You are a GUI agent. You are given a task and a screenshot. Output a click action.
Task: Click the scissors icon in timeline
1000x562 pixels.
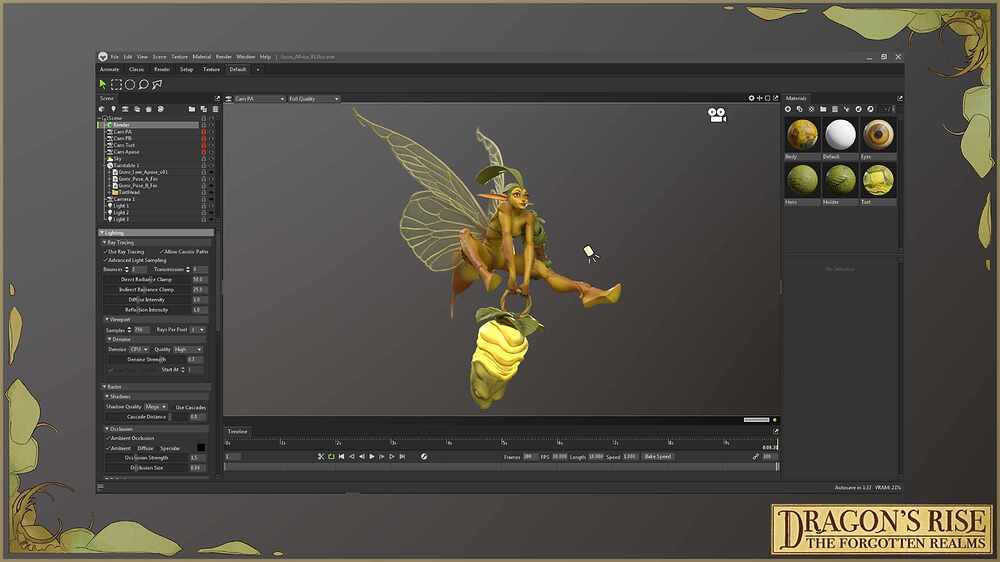coord(321,457)
